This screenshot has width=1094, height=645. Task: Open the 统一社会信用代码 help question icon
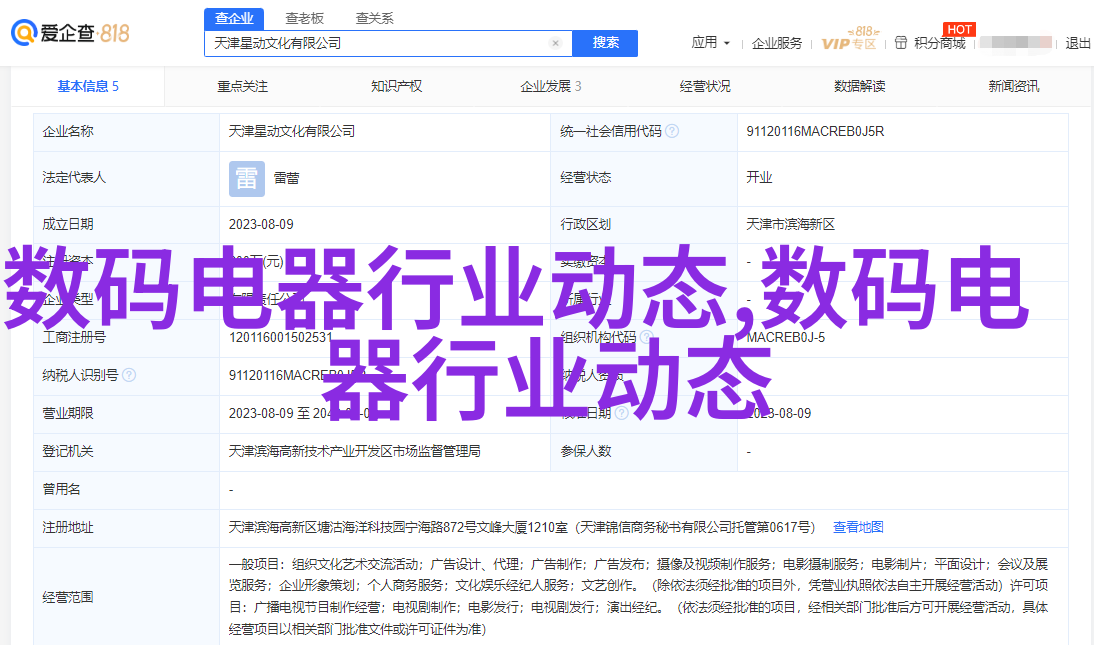pos(672,131)
